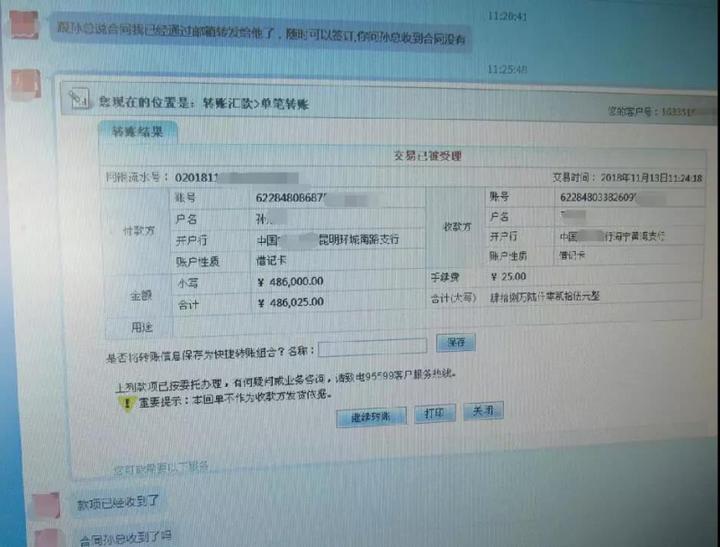
Task: Click the timestamp 11:25:48
Action: [507, 69]
